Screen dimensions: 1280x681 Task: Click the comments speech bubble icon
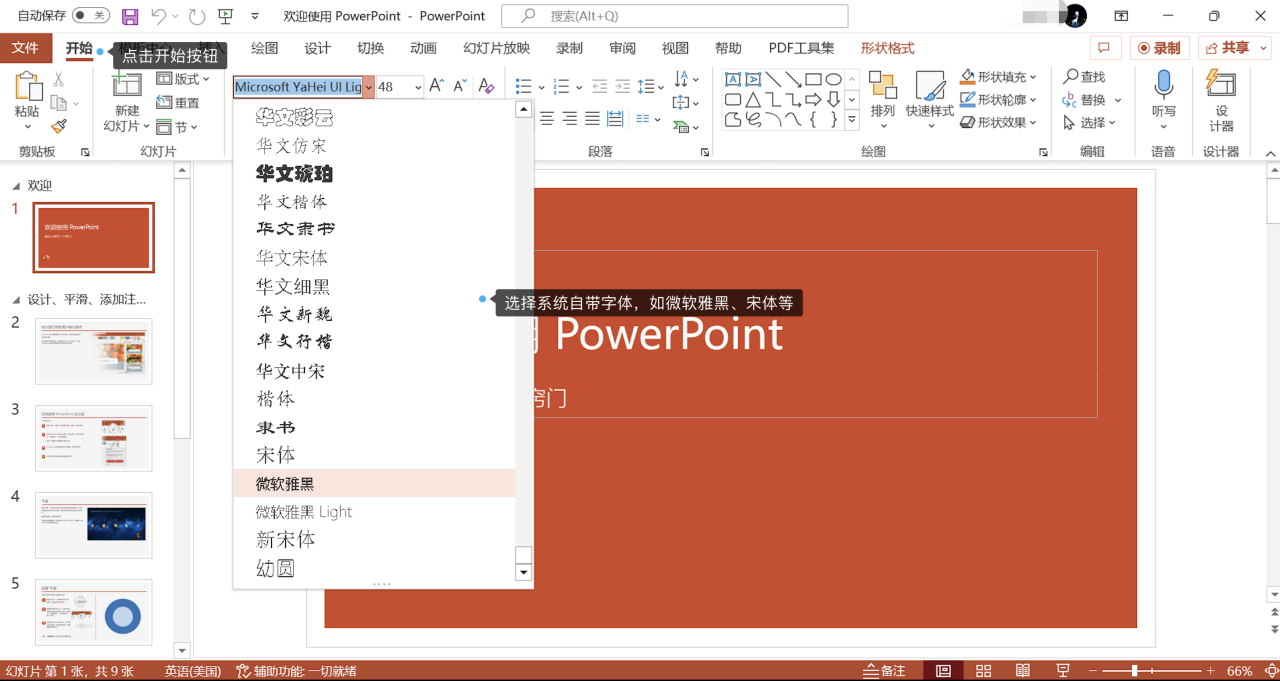click(1105, 48)
